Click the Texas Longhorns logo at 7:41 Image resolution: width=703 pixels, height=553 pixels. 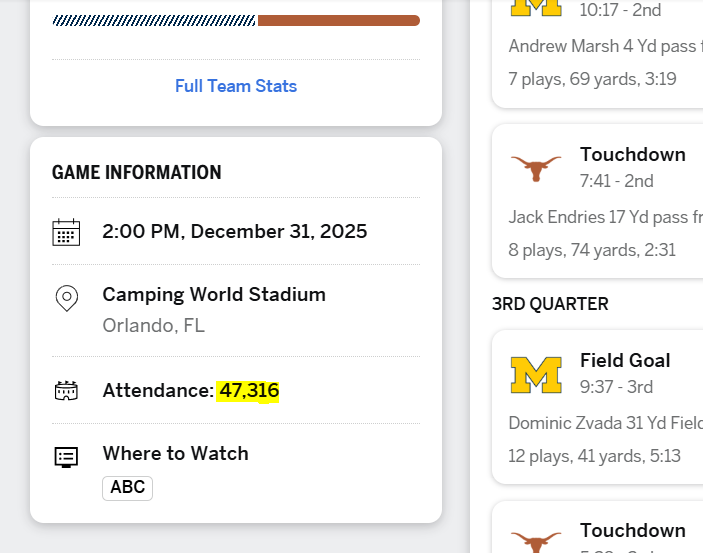pos(536,167)
